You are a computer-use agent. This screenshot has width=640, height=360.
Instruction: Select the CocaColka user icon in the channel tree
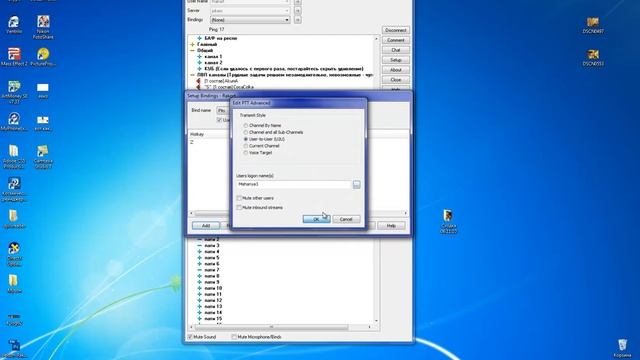(198, 87)
